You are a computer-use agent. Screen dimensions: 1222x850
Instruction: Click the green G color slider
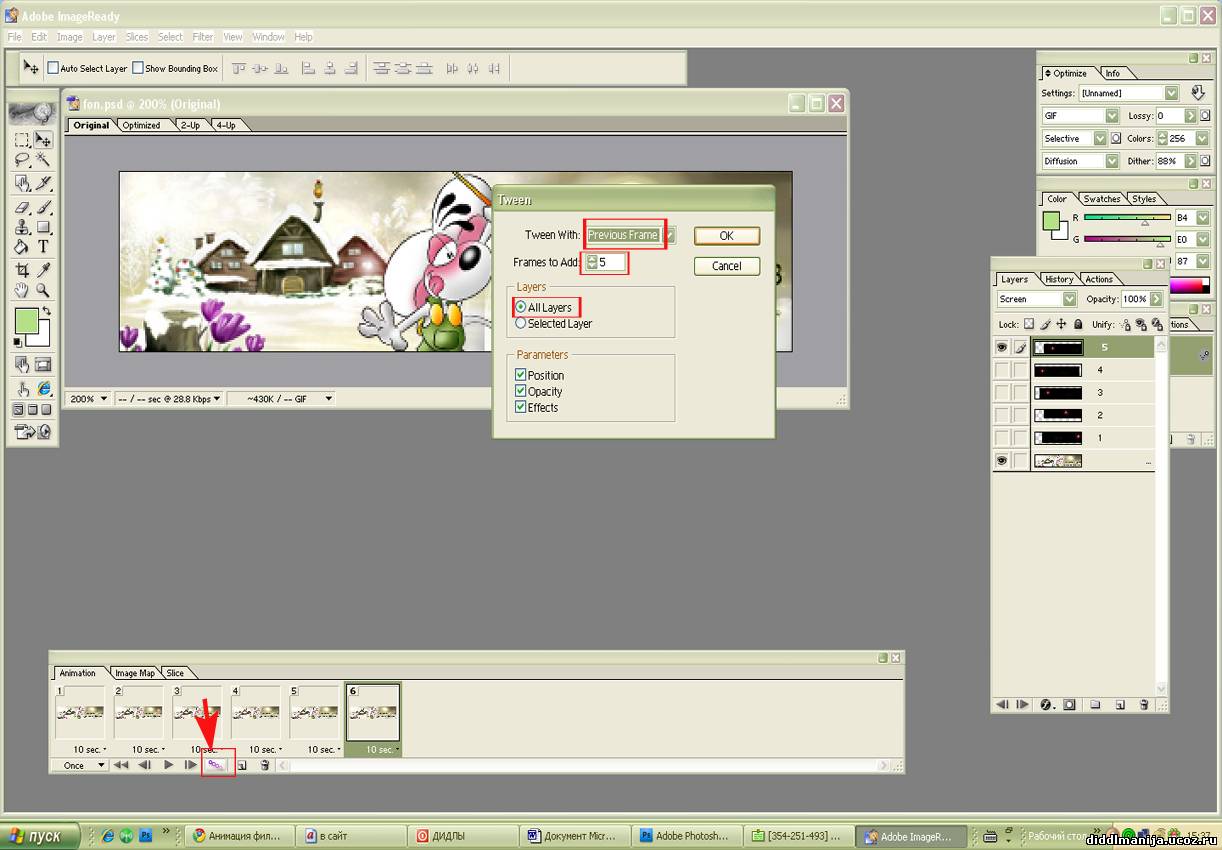1126,239
